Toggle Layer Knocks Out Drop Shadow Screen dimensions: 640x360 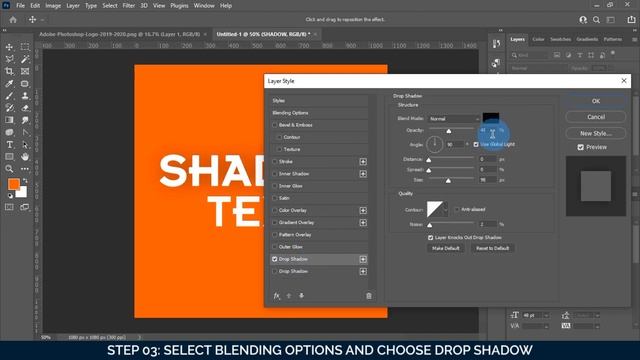pyautogui.click(x=431, y=238)
